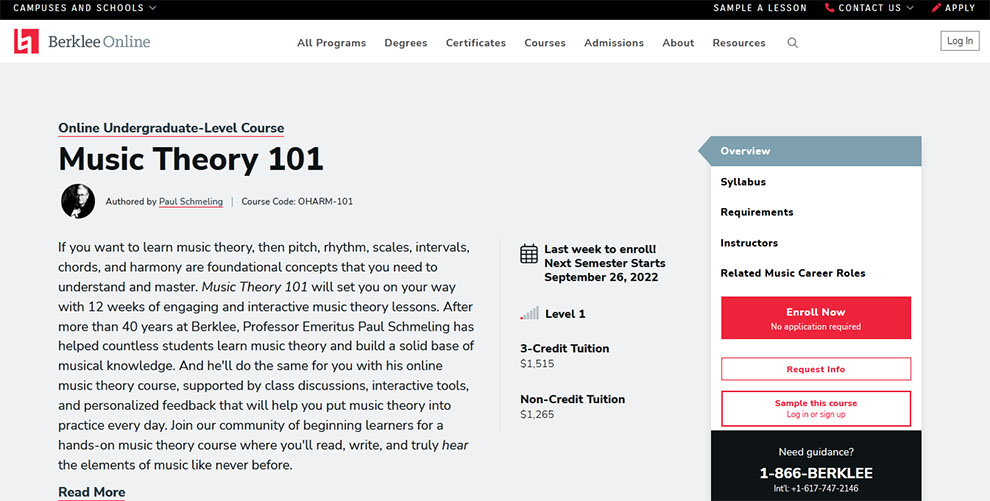Open the Degrees menu
This screenshot has height=501, width=990.
coord(406,43)
